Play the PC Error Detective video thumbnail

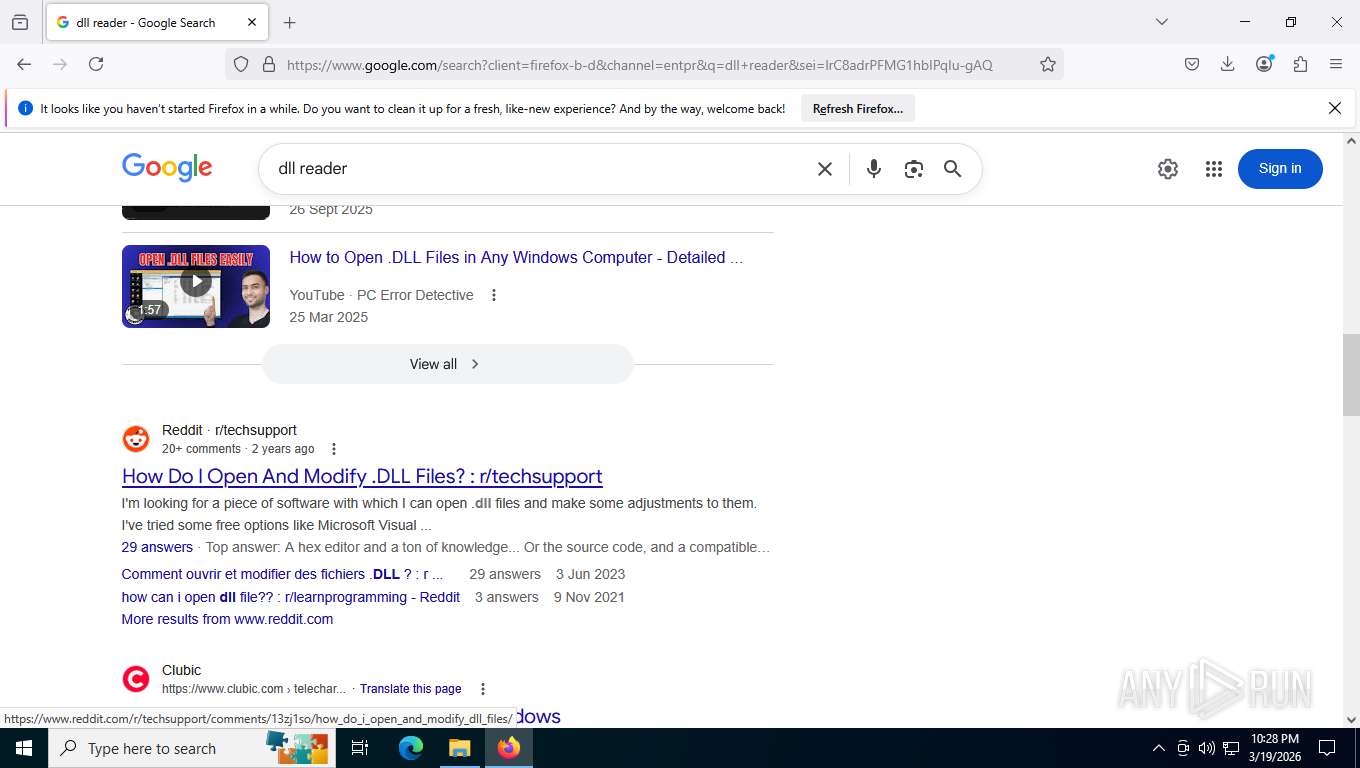196,286
